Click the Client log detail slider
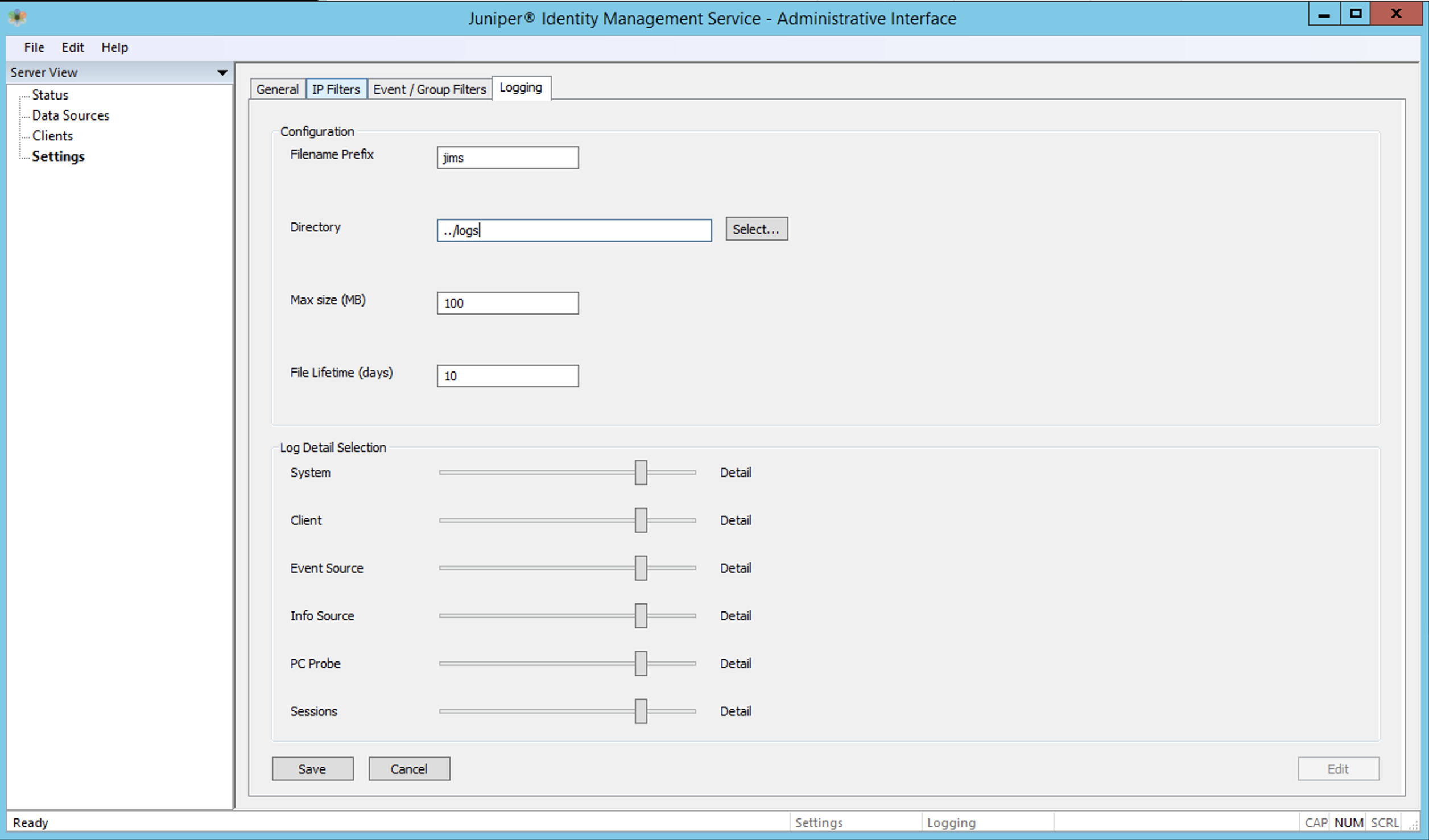The height and width of the screenshot is (840, 1429). coord(567,520)
